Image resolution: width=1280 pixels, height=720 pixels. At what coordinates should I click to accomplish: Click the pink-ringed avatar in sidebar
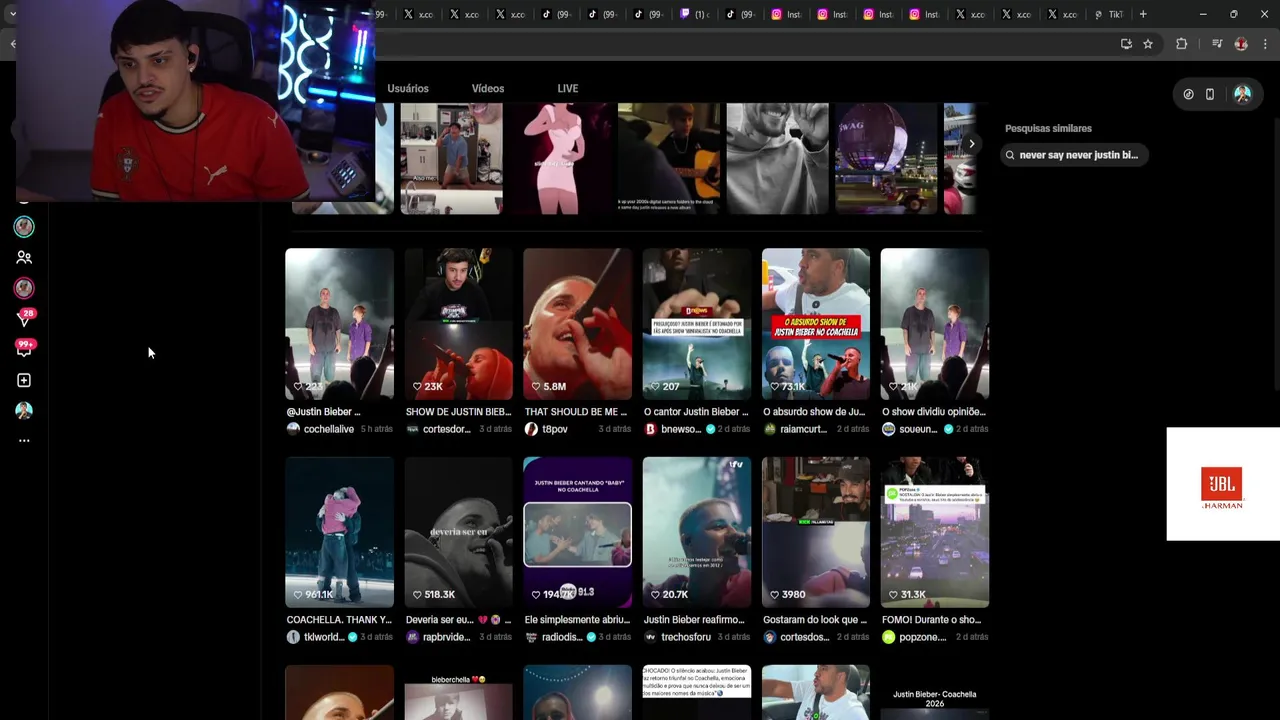tap(24, 288)
